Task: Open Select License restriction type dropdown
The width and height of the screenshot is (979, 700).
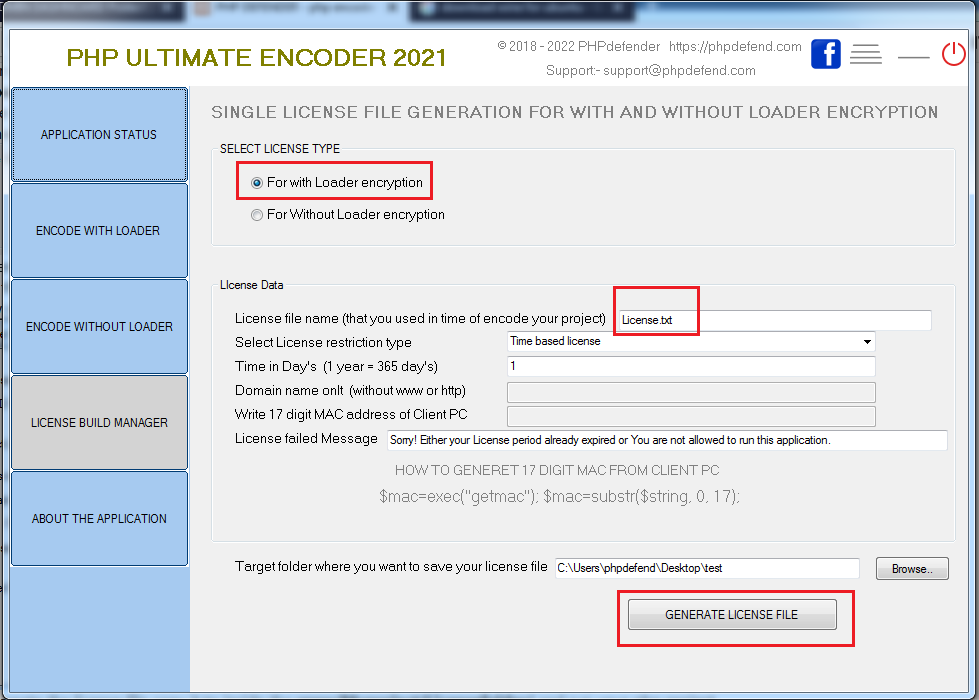Action: pyautogui.click(x=691, y=342)
